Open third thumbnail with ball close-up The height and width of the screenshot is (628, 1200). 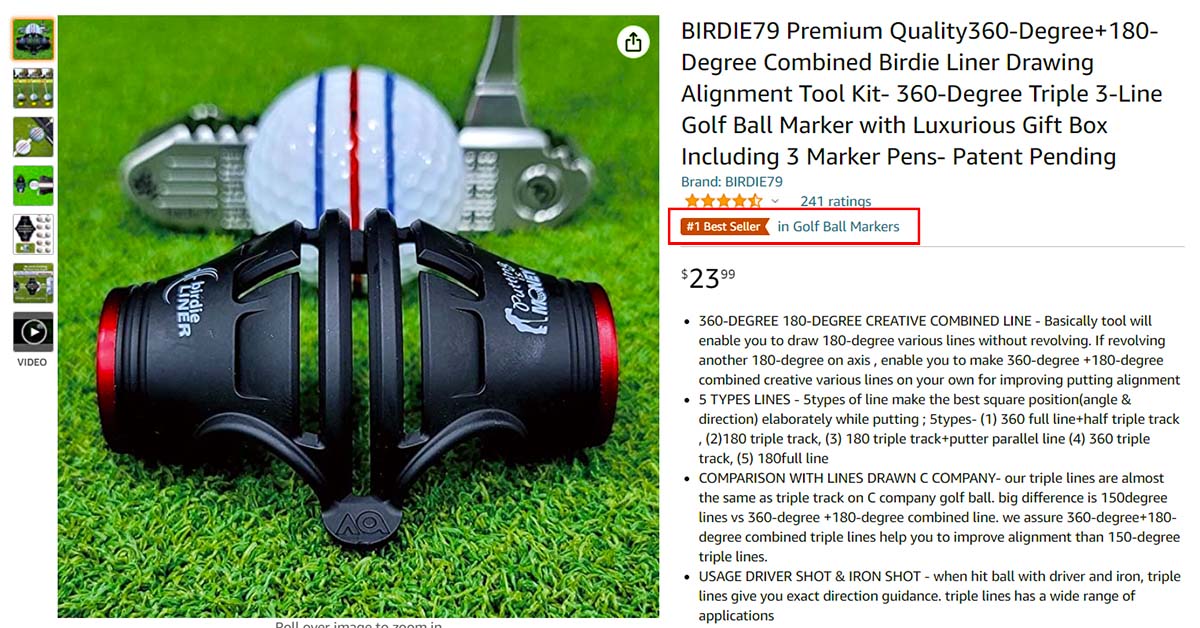(x=33, y=137)
